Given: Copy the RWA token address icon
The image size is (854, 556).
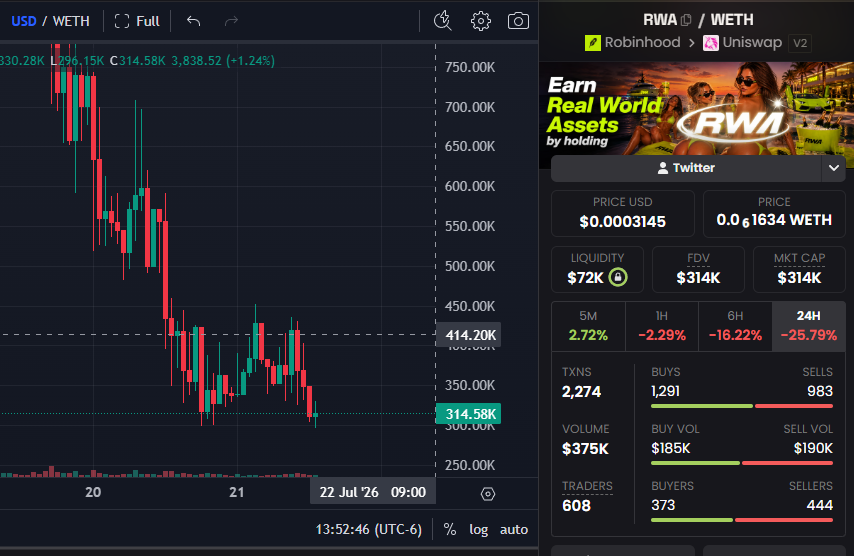Looking at the screenshot, I should coord(686,20).
